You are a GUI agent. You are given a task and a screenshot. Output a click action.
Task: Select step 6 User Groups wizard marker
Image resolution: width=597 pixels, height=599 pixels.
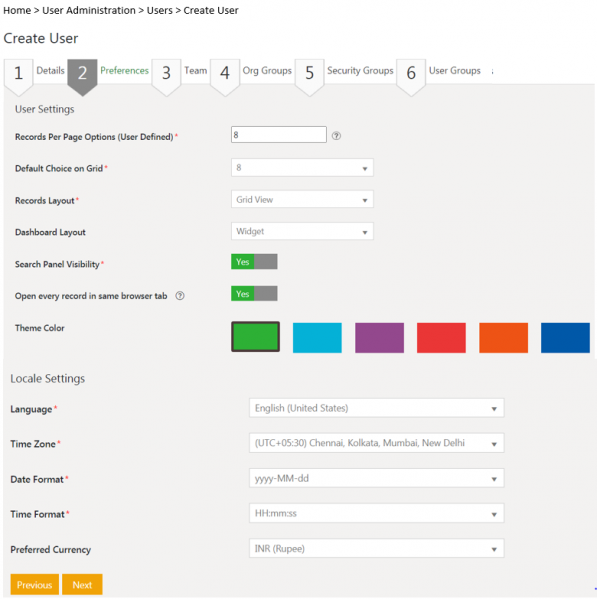coord(411,77)
